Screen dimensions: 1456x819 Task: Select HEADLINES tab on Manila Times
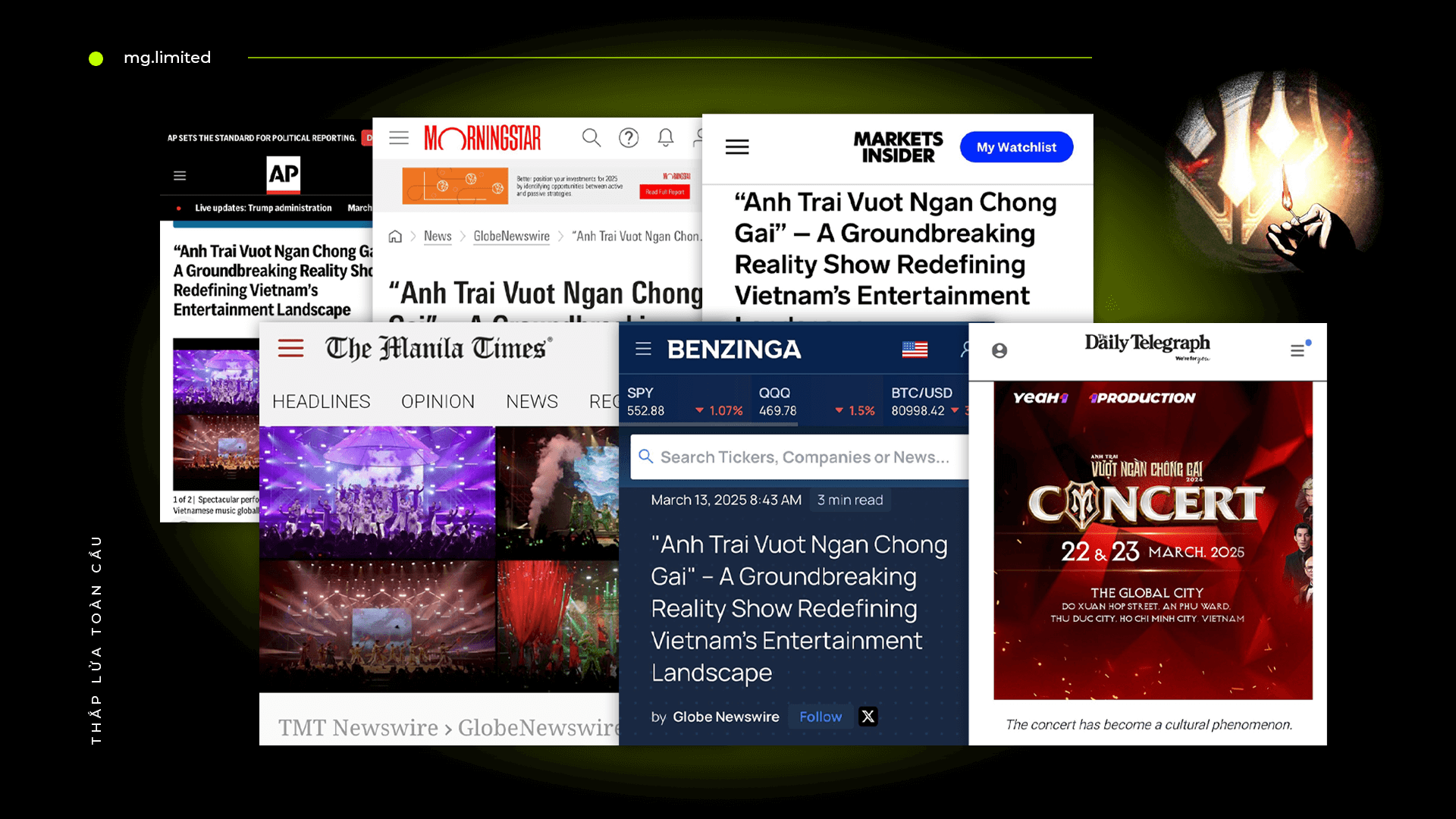(x=321, y=401)
